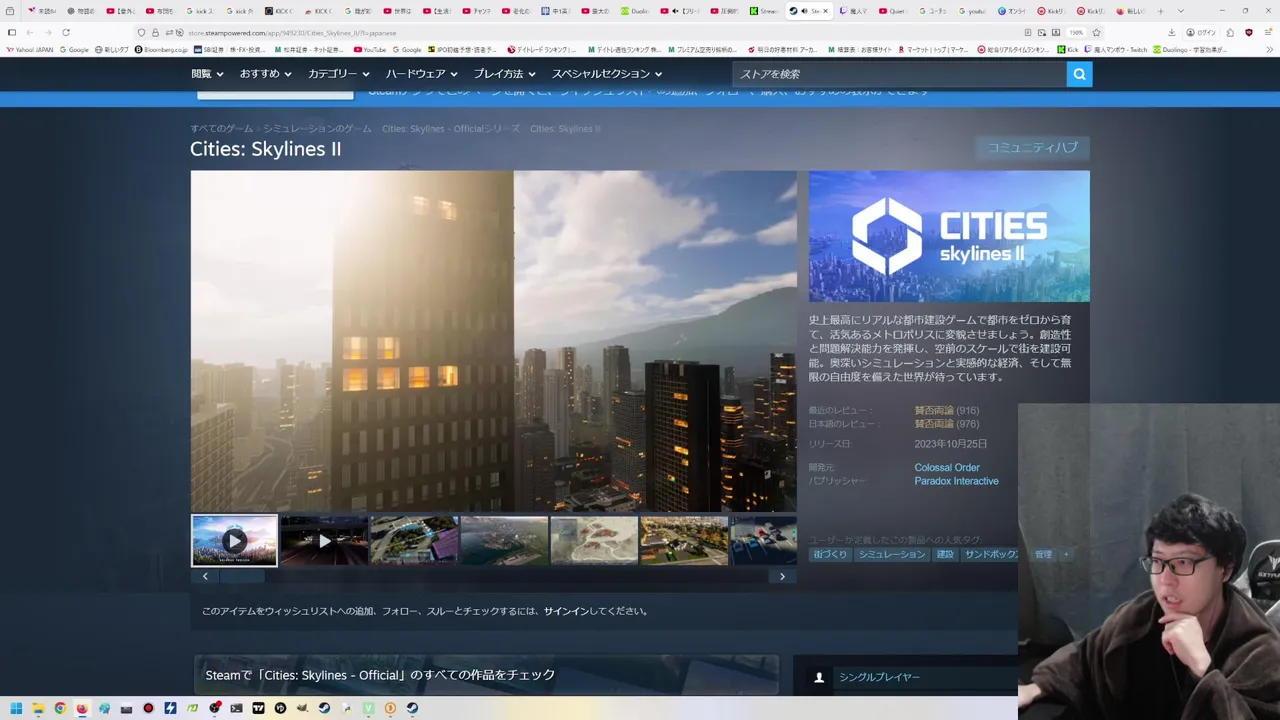Open the Cities: Skylines - Official franchise banner
This screenshot has width=1280, height=720.
pos(486,675)
